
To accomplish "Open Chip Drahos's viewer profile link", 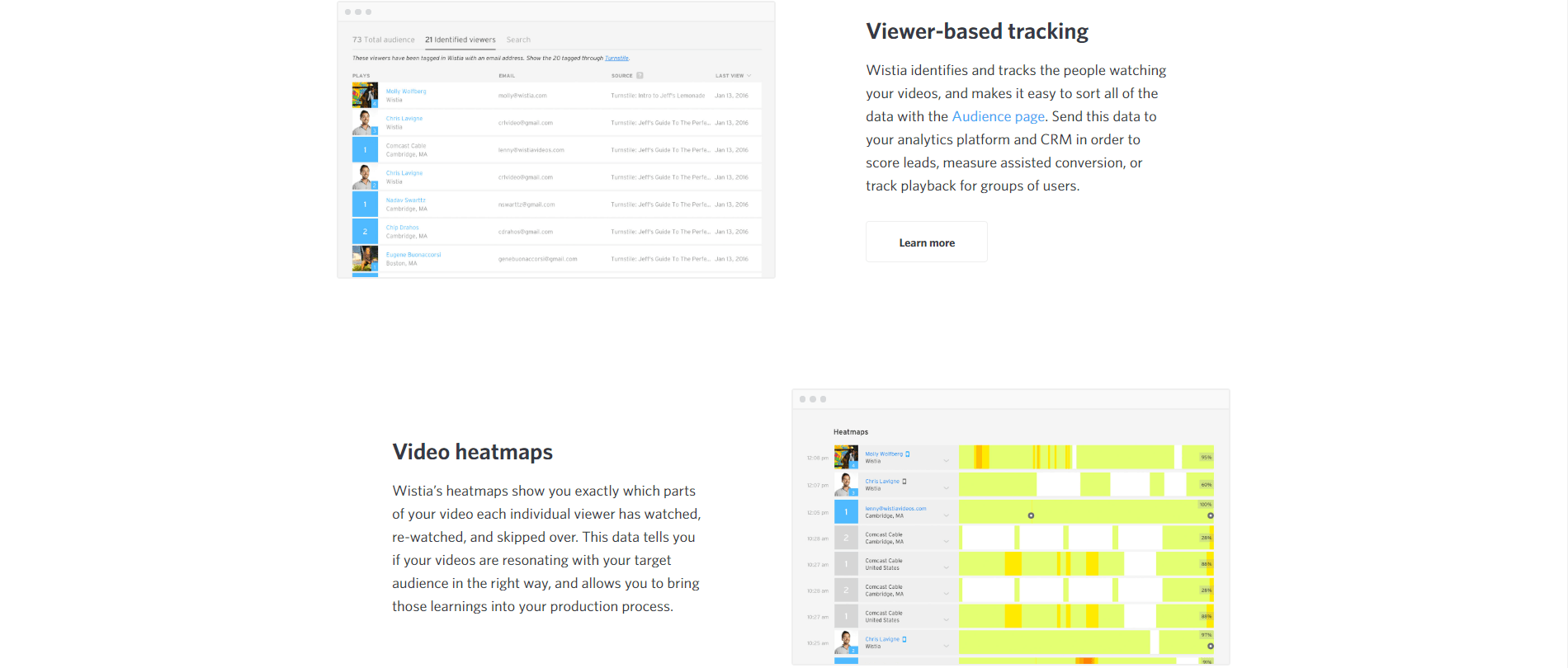I will [403, 228].
